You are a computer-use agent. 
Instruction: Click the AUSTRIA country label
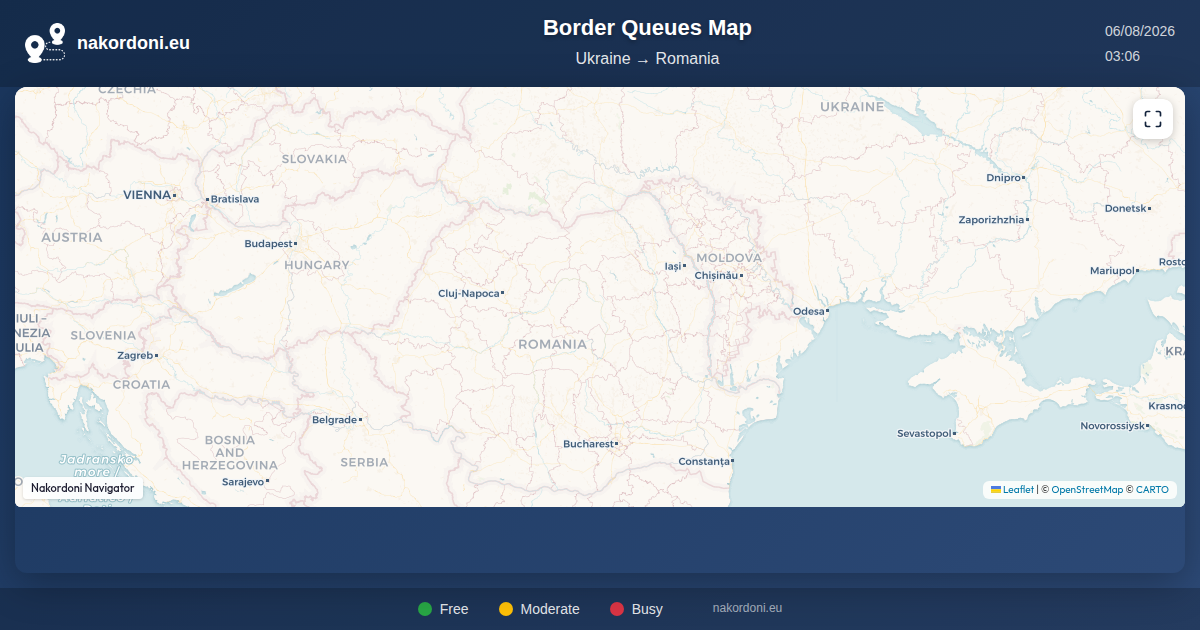[x=71, y=237]
